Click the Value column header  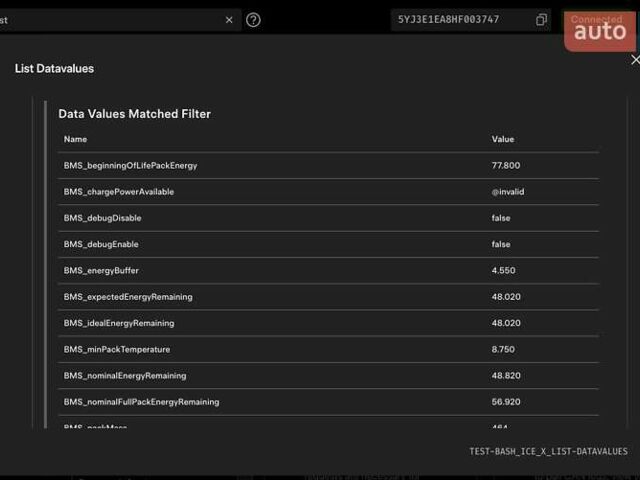point(503,139)
